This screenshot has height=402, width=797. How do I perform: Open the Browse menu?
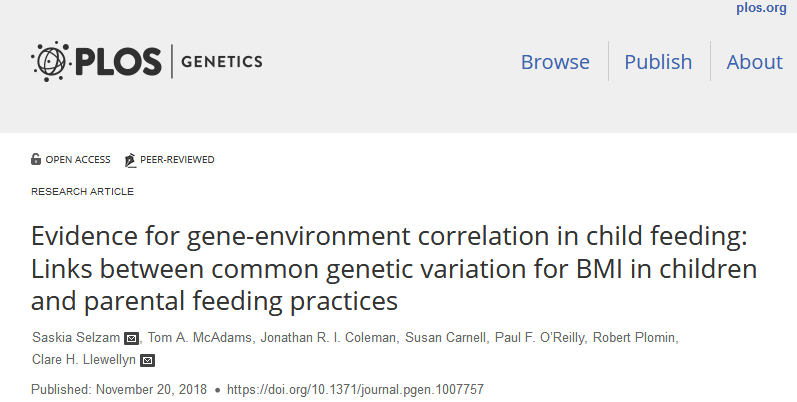[x=555, y=62]
